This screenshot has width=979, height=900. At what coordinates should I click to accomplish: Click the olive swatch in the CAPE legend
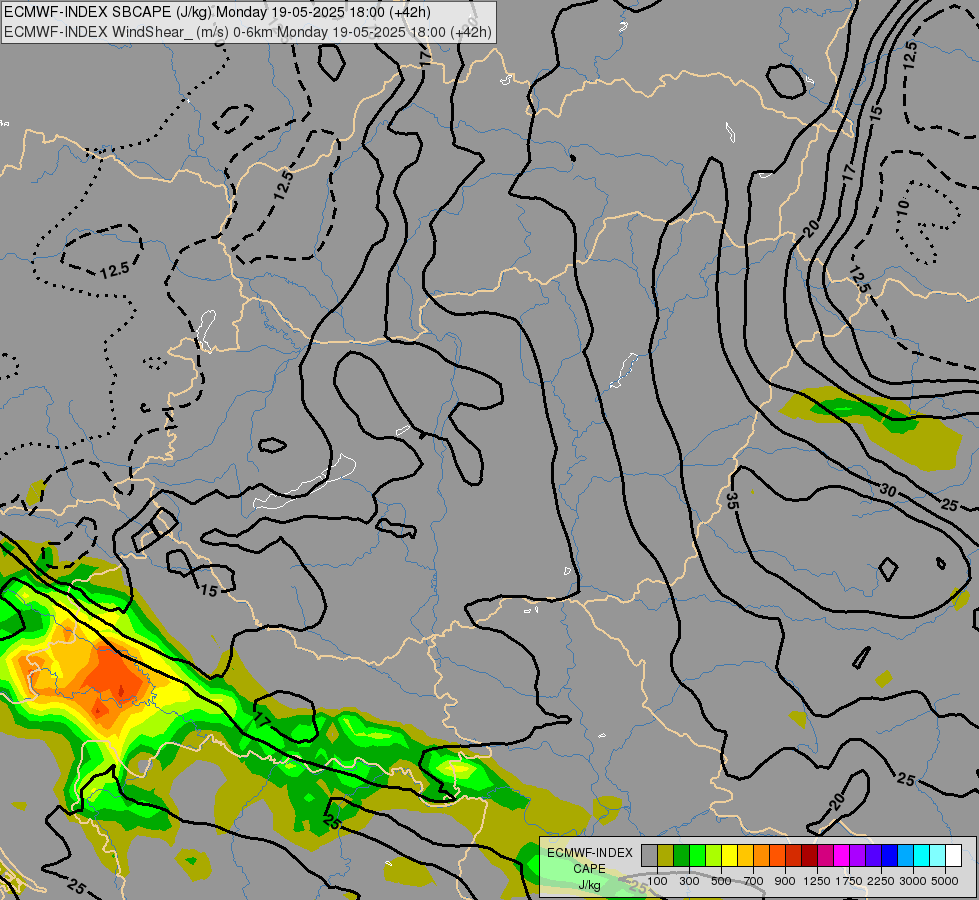(x=666, y=856)
